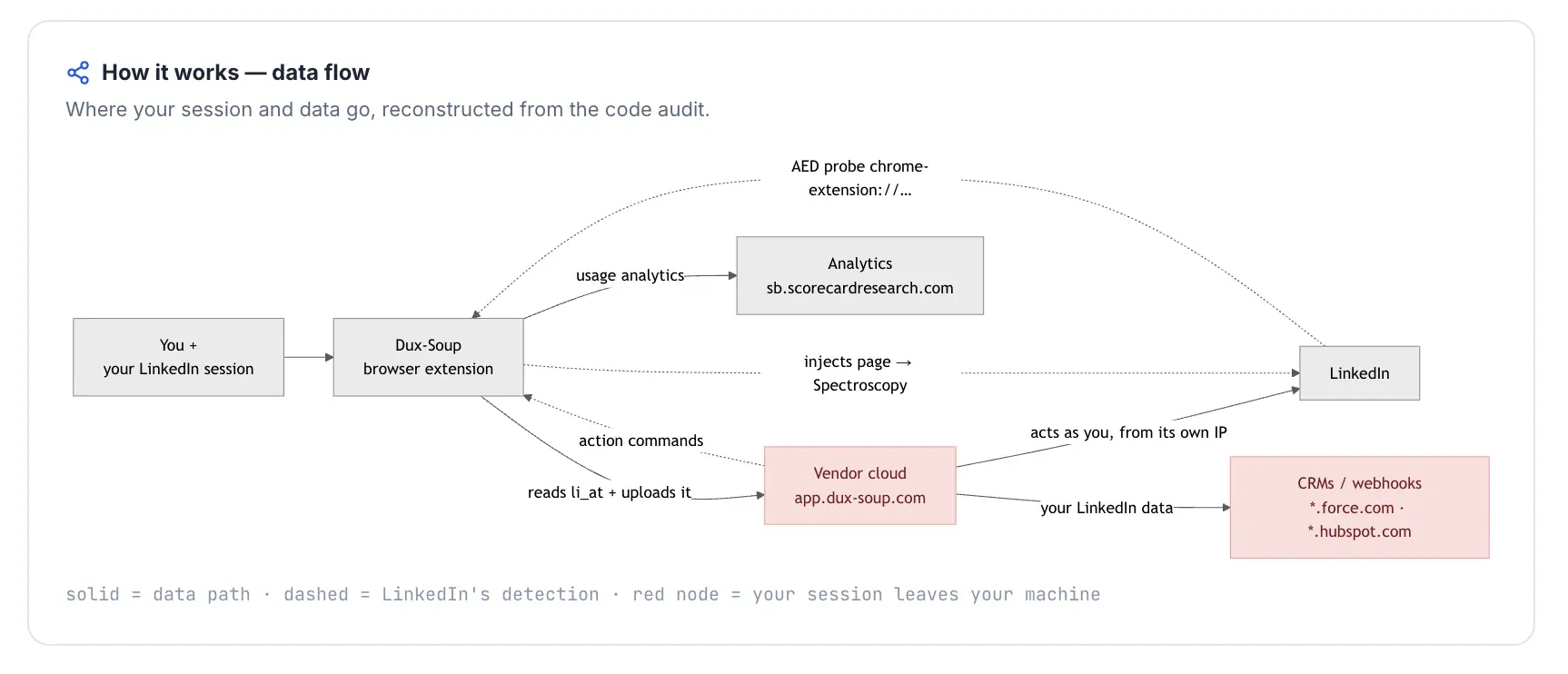Click the arrowhead entering the Dux-Soup node from You
The width and height of the screenshot is (1568, 674).
(x=329, y=357)
